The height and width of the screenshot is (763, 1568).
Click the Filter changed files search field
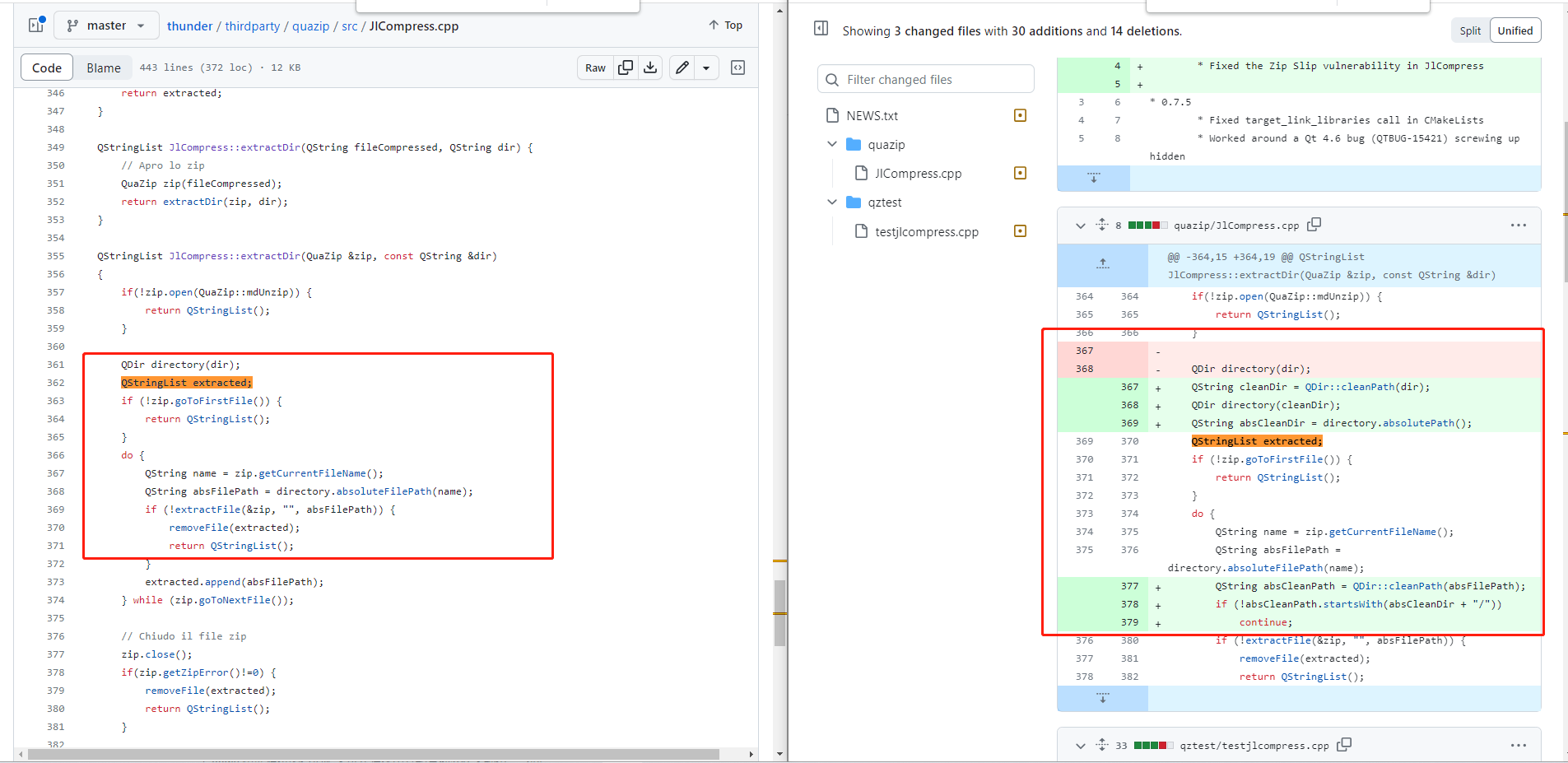point(925,78)
